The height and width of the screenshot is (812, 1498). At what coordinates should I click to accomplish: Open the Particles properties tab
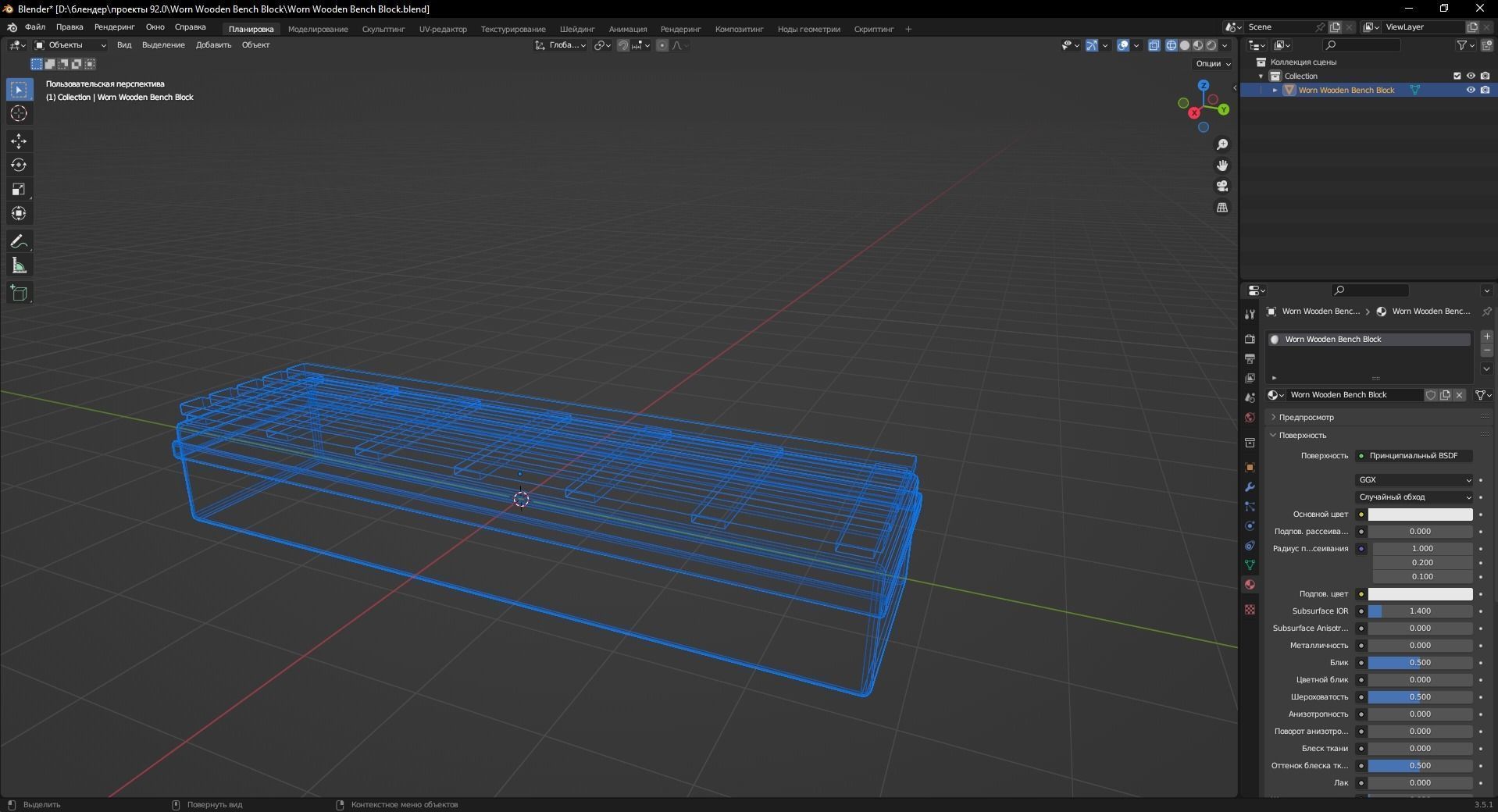pos(1250,506)
